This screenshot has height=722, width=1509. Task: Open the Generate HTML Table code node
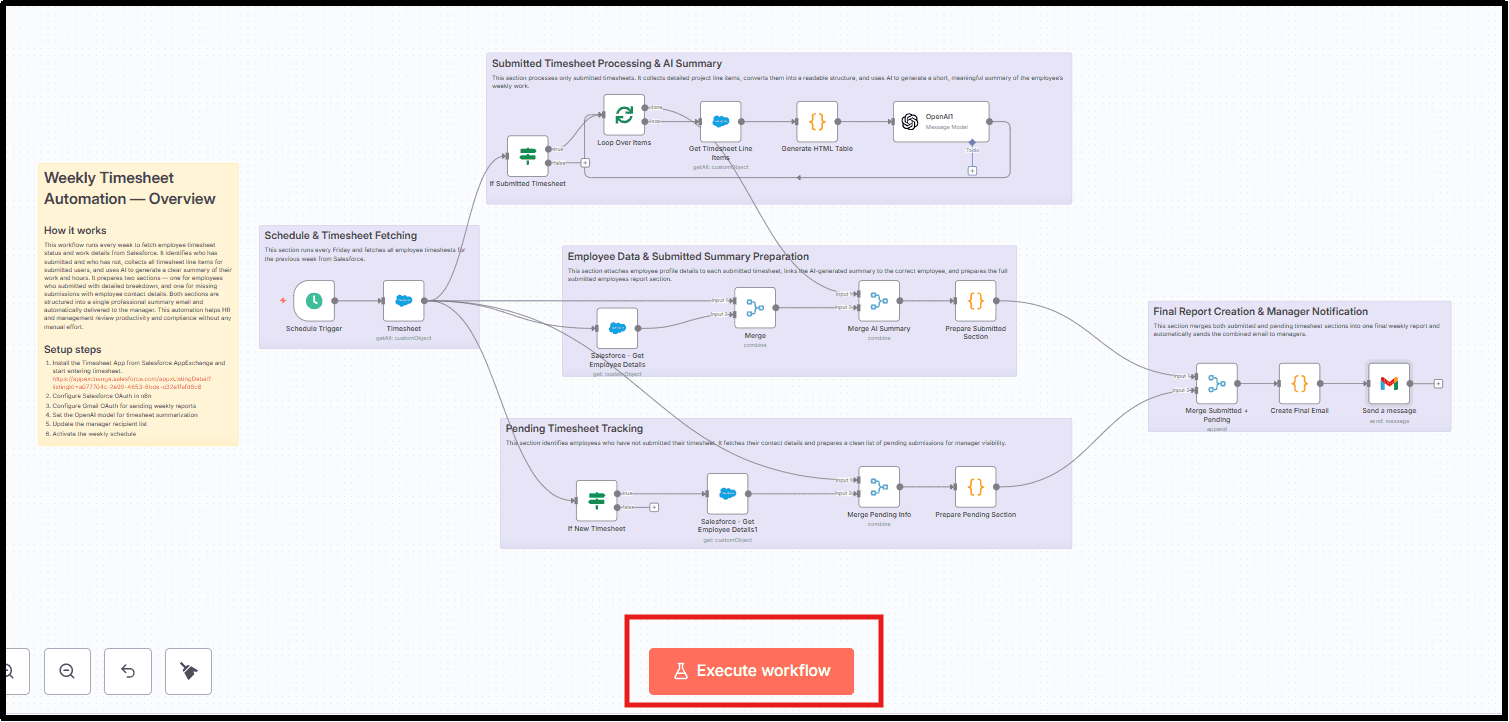coord(817,121)
